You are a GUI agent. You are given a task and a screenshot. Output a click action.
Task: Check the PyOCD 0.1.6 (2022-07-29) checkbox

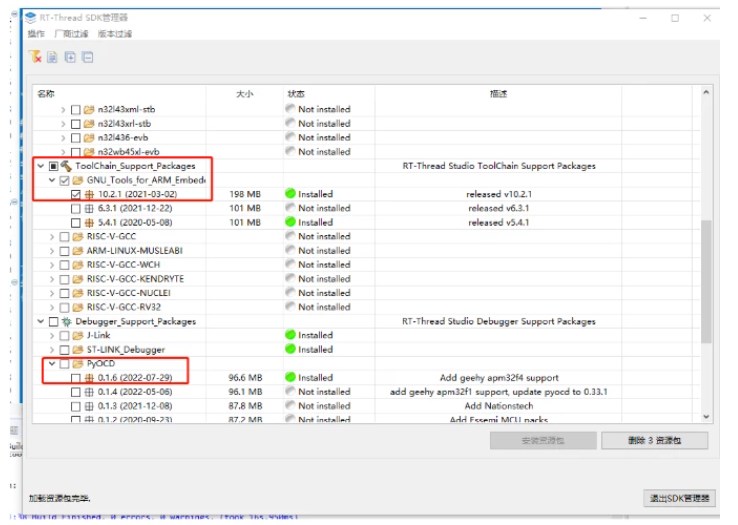(x=76, y=378)
